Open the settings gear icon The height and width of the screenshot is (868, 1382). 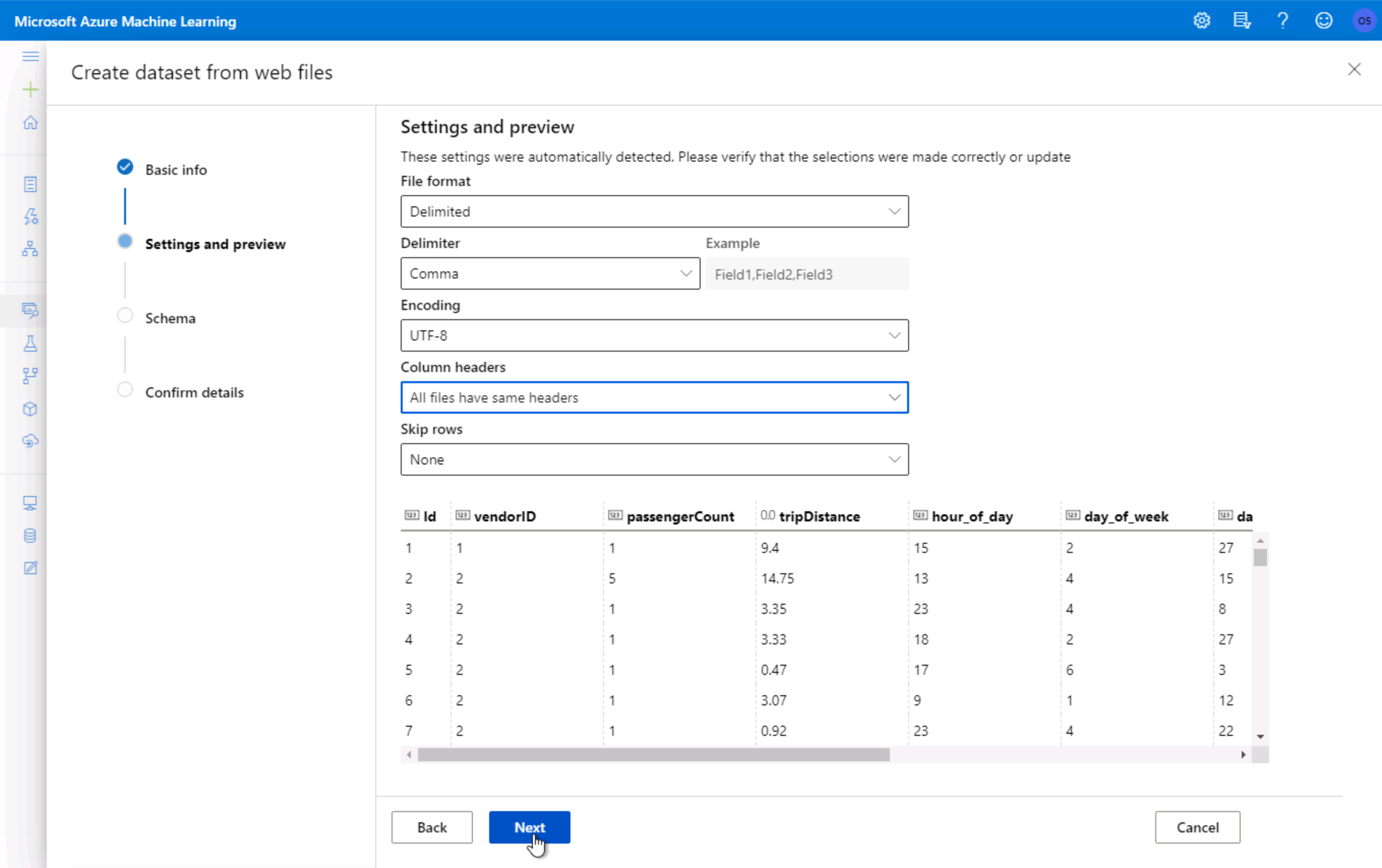click(1201, 21)
